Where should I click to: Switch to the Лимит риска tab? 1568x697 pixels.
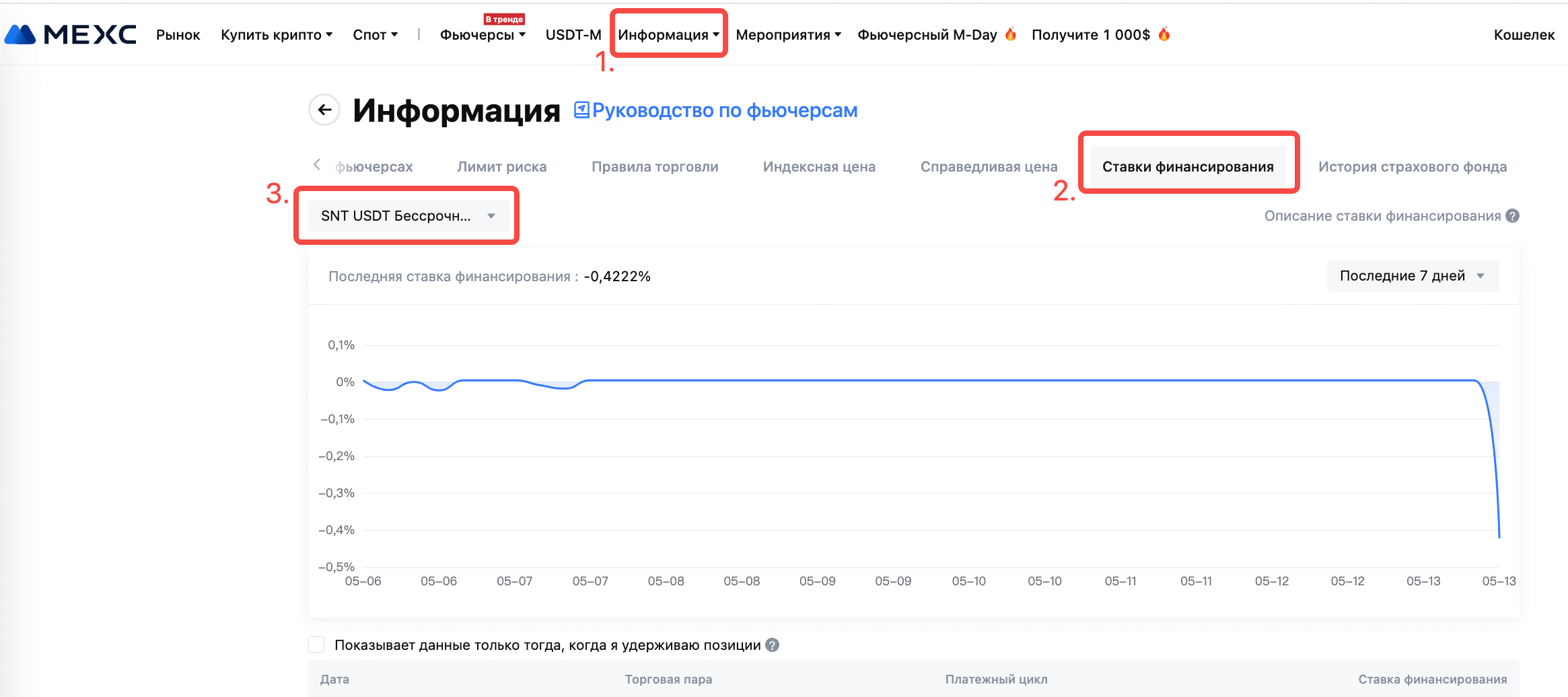click(501, 167)
